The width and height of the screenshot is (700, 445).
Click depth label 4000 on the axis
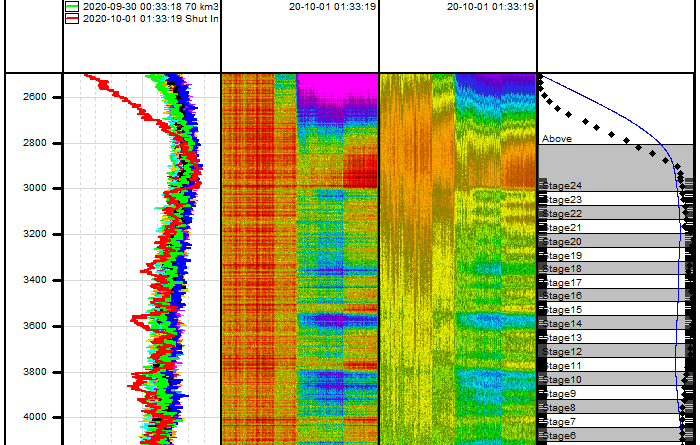pos(35,417)
